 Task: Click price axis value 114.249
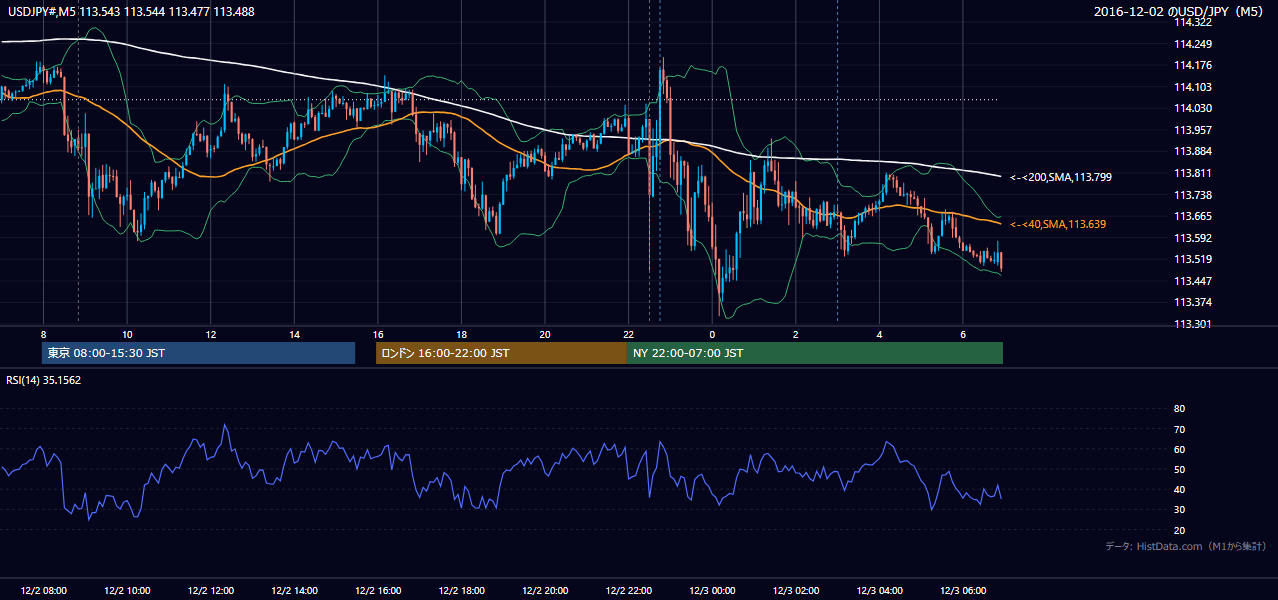pos(1192,44)
